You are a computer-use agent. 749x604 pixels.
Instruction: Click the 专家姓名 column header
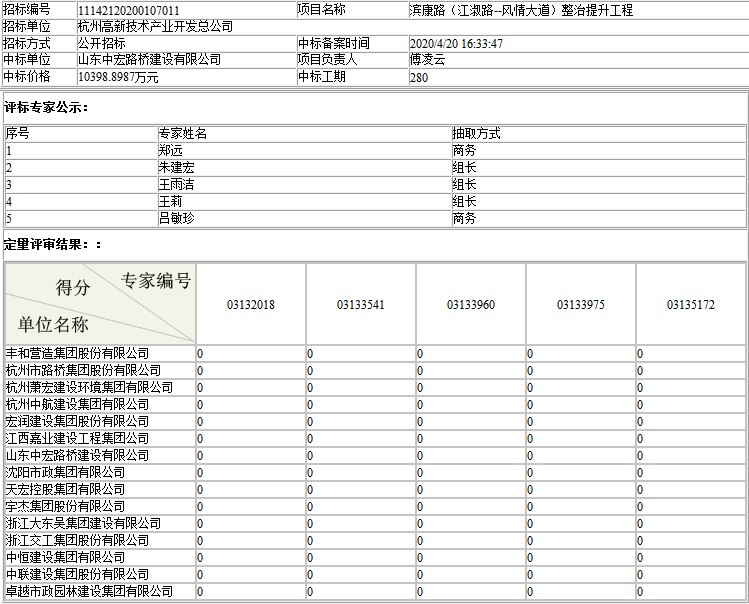[x=182, y=133]
